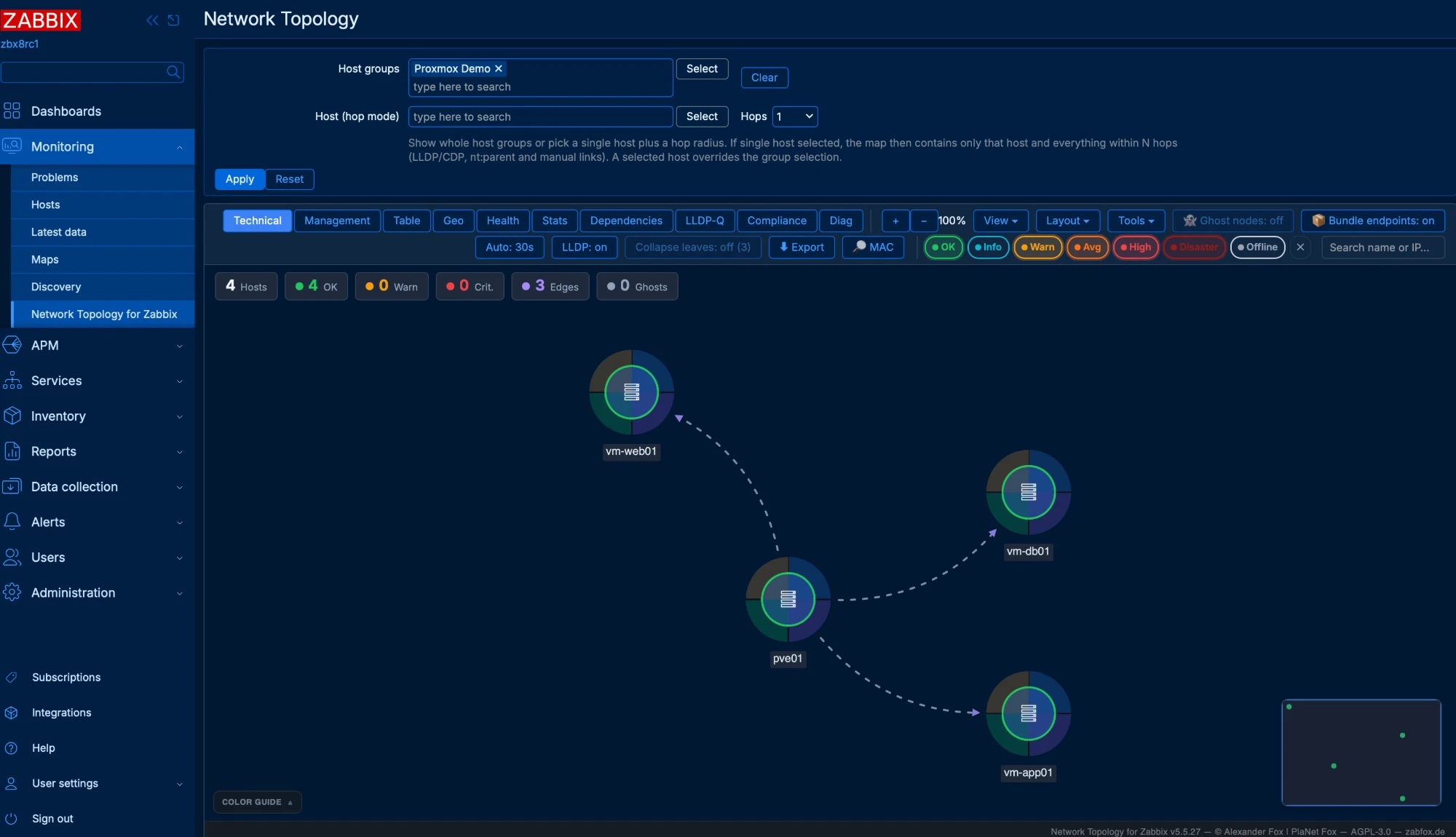
Task: Open Help in sidebar
Action: pos(43,748)
